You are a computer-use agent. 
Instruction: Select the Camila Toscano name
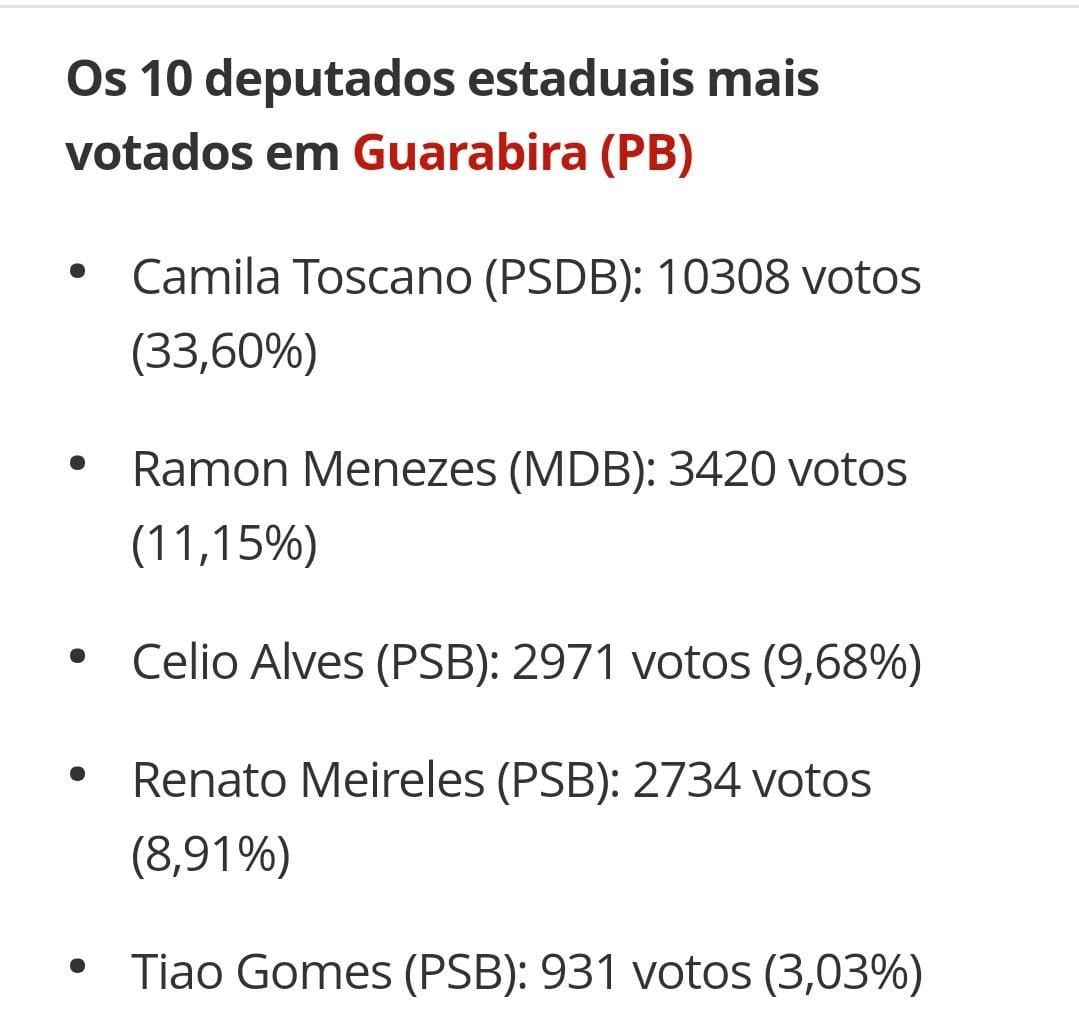click(301, 277)
